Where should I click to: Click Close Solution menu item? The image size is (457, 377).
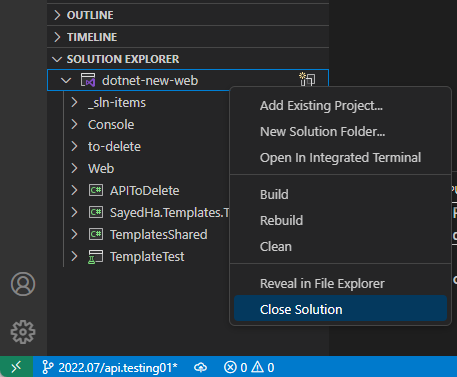[x=340, y=309]
